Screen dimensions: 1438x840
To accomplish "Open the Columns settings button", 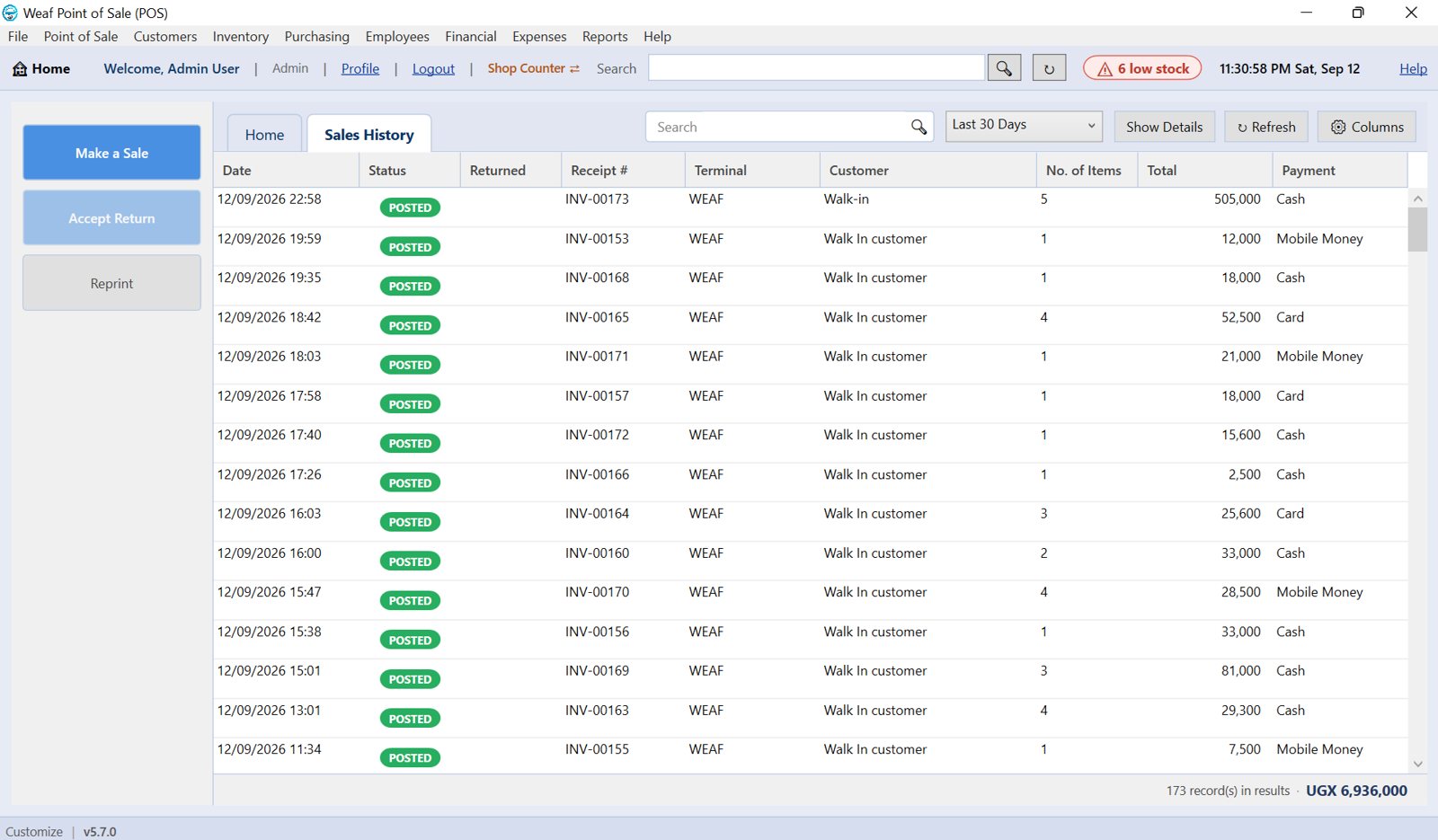I will [1367, 127].
